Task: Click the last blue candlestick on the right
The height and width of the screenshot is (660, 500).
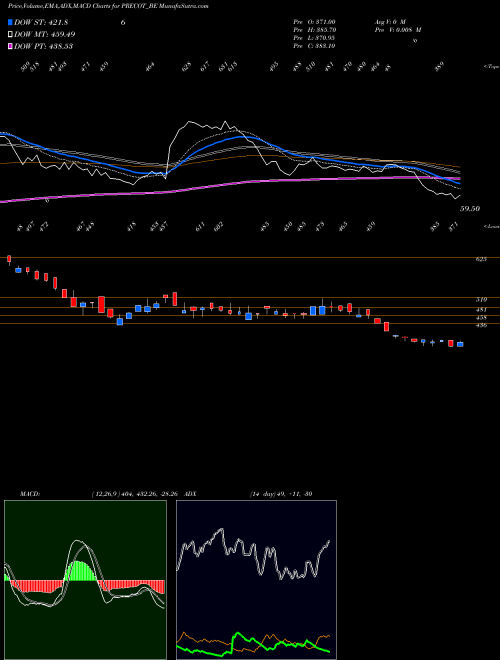Action: [x=460, y=344]
